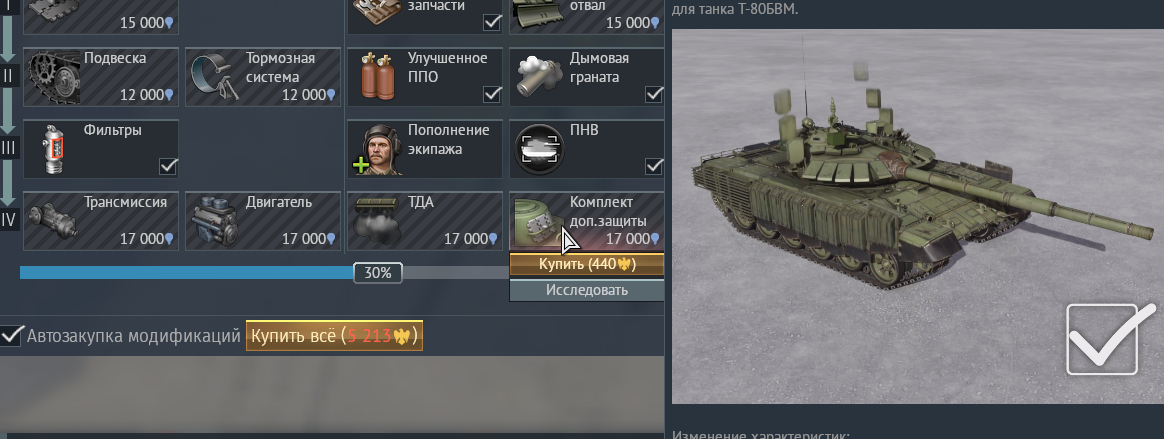Viewport: 1164px width, 439px height.
Task: Click the Исследовать research button
Action: click(x=586, y=290)
